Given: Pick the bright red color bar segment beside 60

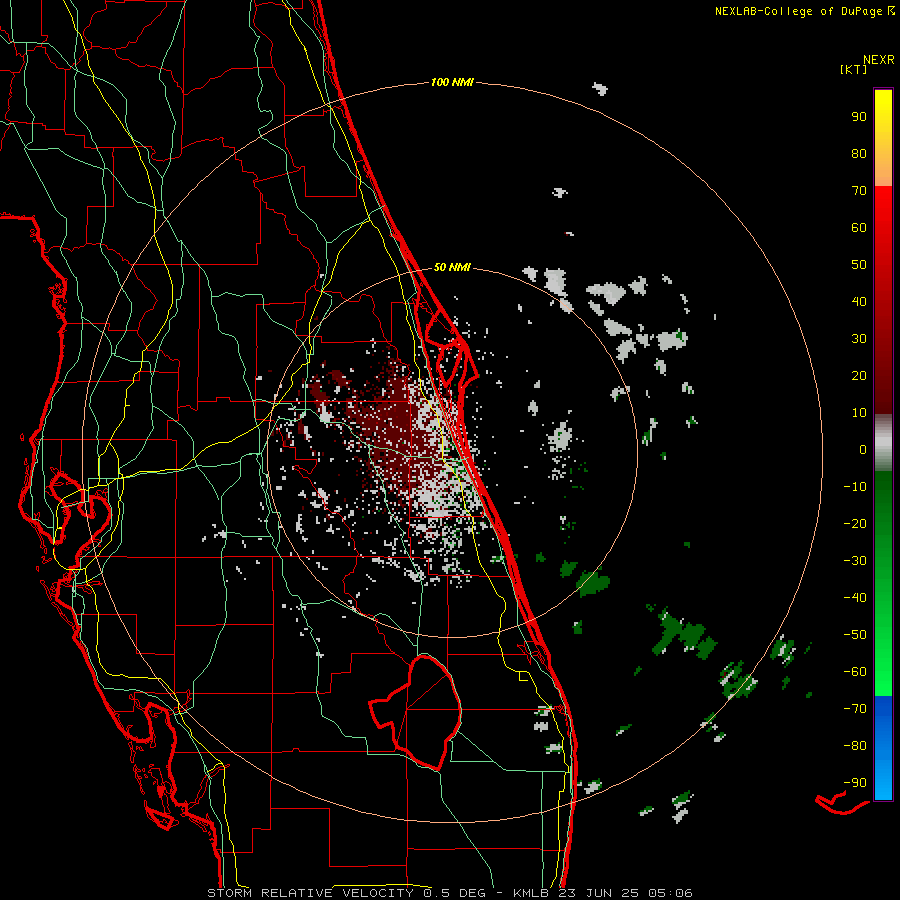Looking at the screenshot, I should (x=883, y=228).
